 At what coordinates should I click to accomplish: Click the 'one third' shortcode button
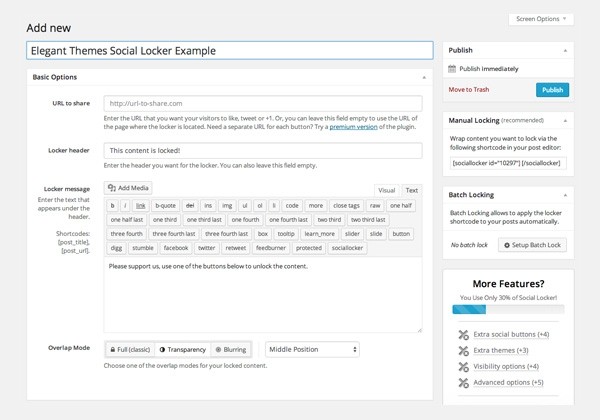coord(165,220)
